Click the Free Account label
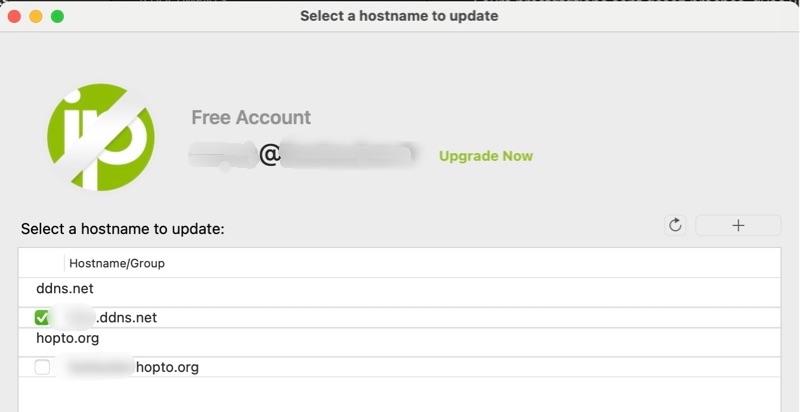The height and width of the screenshot is (412, 800). (251, 118)
